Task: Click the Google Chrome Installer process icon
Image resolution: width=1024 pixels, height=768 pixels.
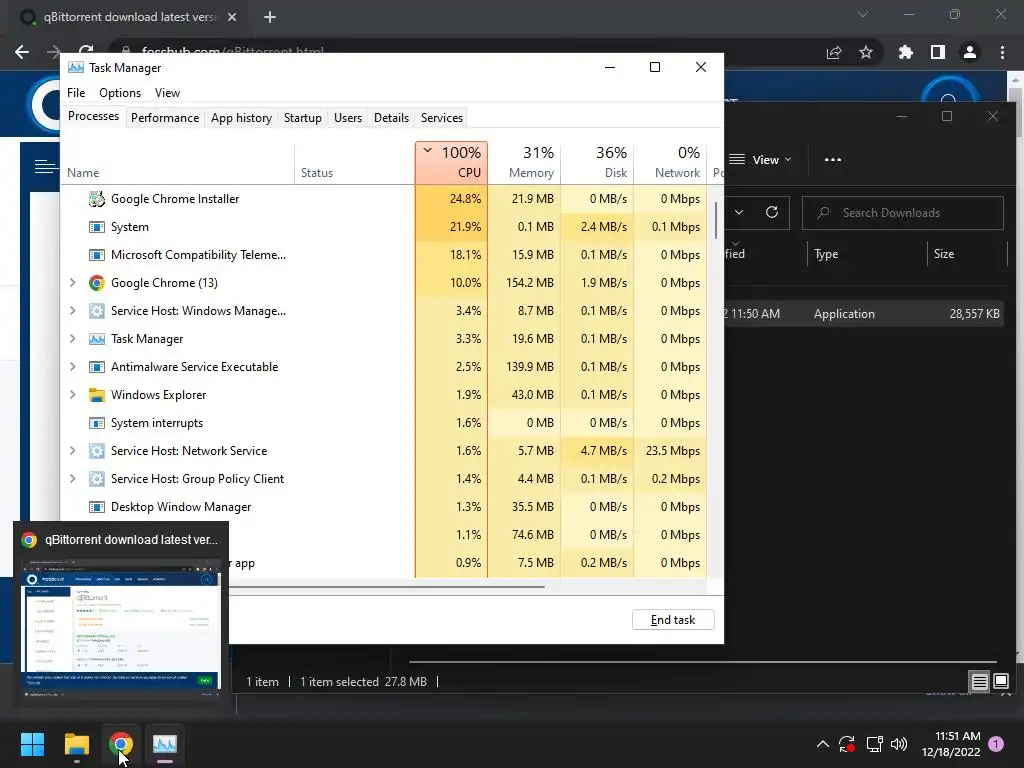Action: 97,199
